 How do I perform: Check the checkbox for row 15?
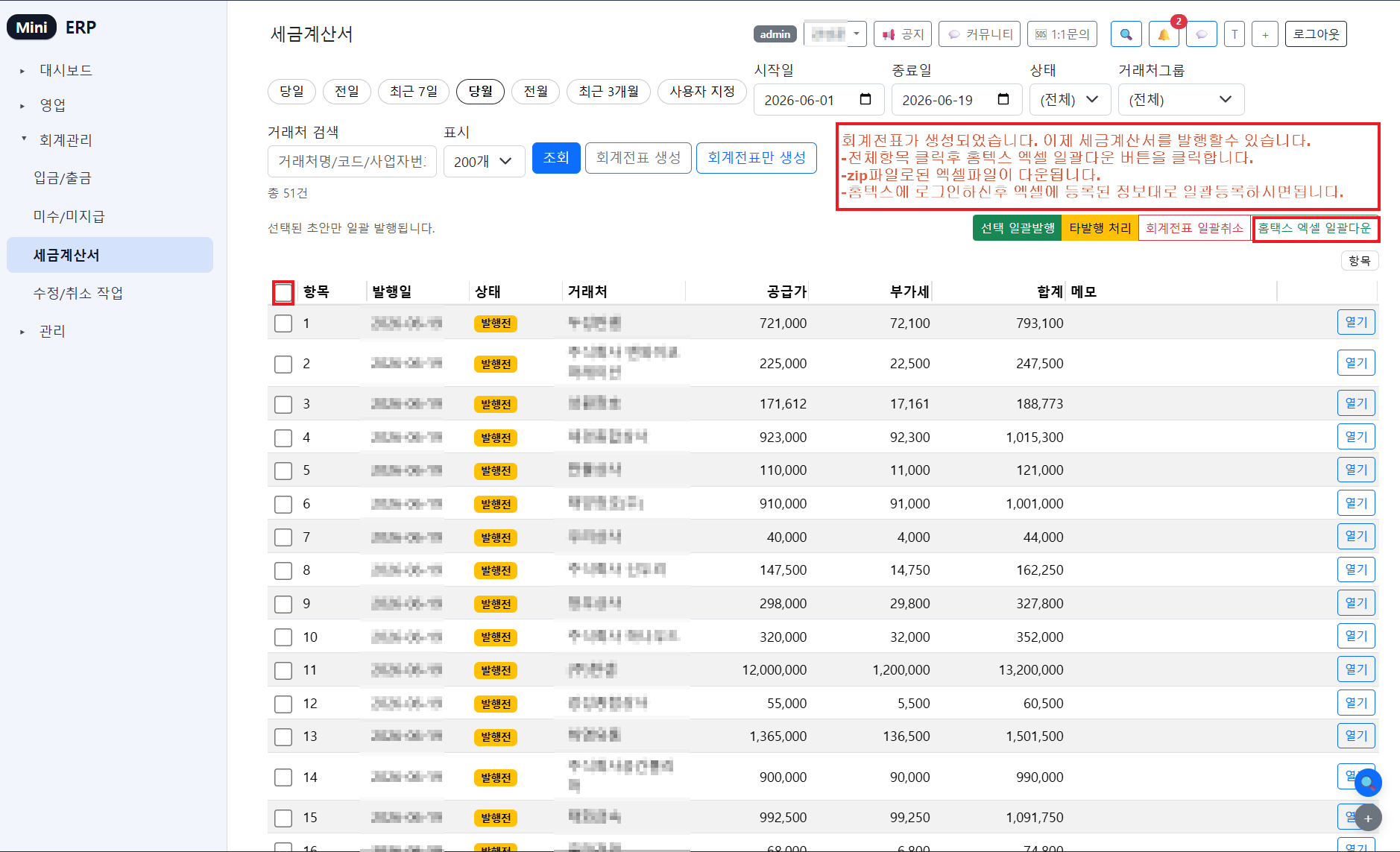(283, 818)
